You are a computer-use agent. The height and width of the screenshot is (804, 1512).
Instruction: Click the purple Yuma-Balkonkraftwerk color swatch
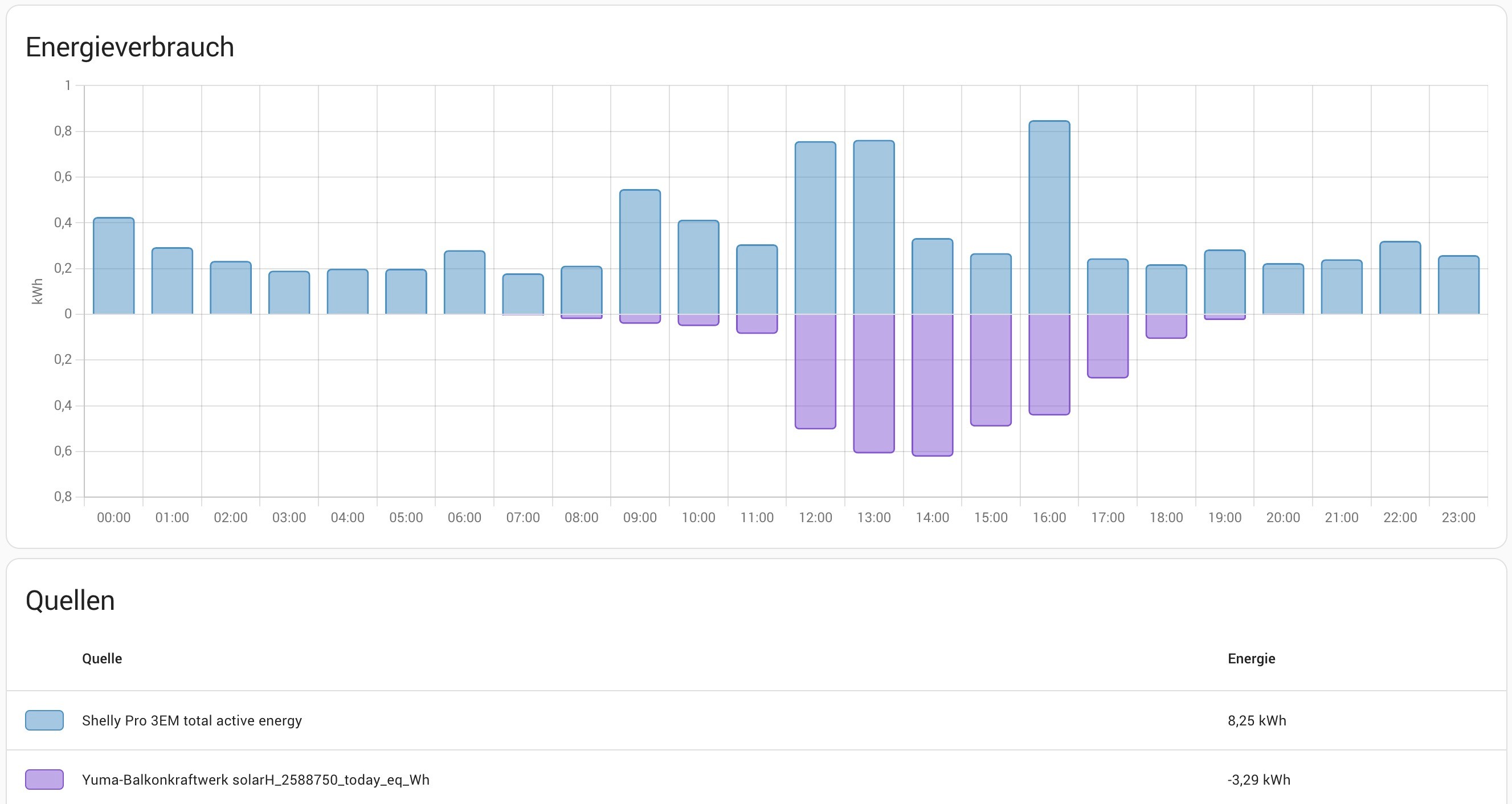pyautogui.click(x=44, y=780)
